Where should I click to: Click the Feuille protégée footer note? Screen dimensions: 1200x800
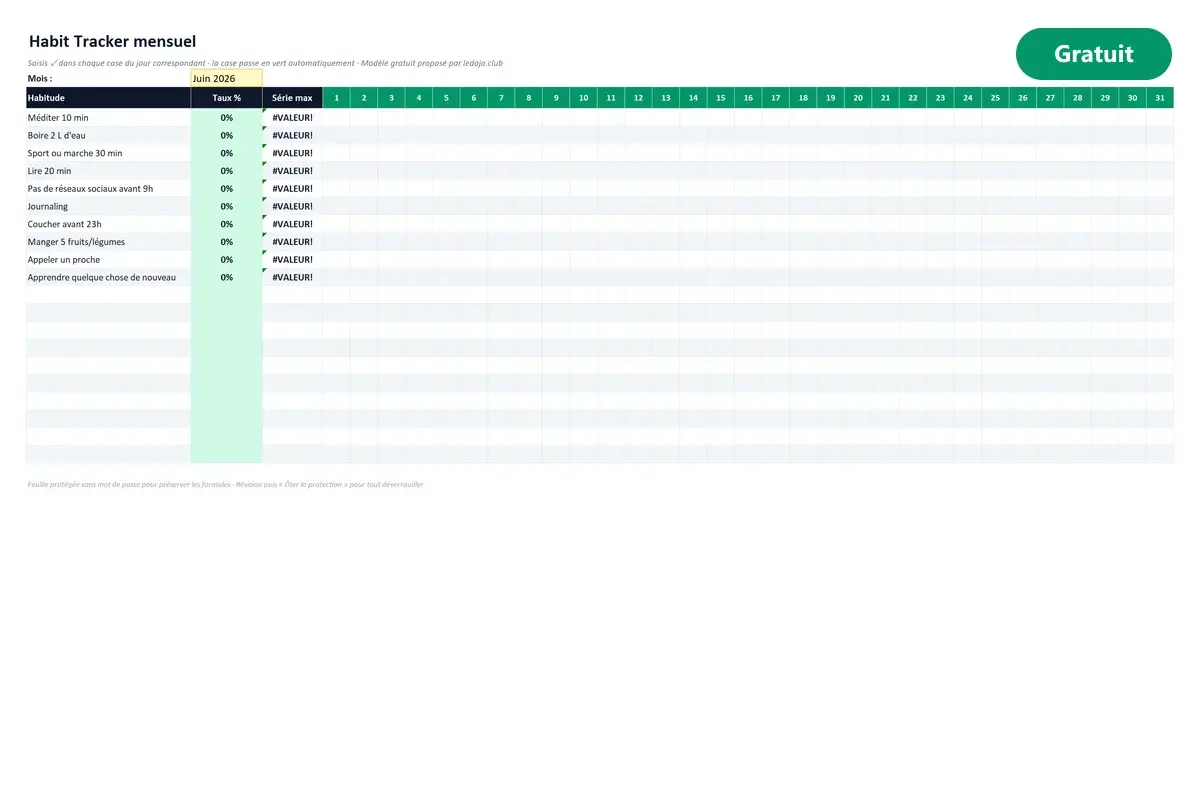pyautogui.click(x=226, y=484)
